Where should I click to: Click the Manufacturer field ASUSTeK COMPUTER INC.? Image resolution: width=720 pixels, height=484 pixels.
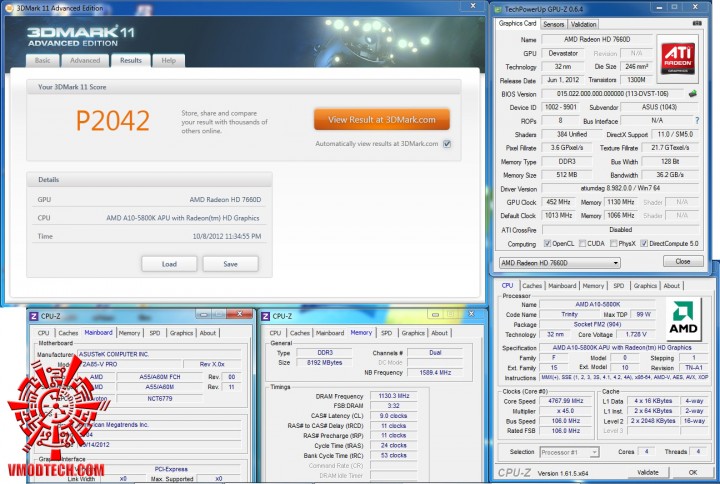pos(159,354)
